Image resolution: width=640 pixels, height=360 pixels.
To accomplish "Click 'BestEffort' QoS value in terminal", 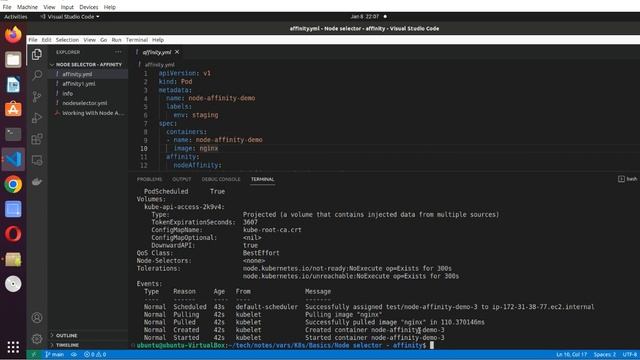I will [x=261, y=253].
